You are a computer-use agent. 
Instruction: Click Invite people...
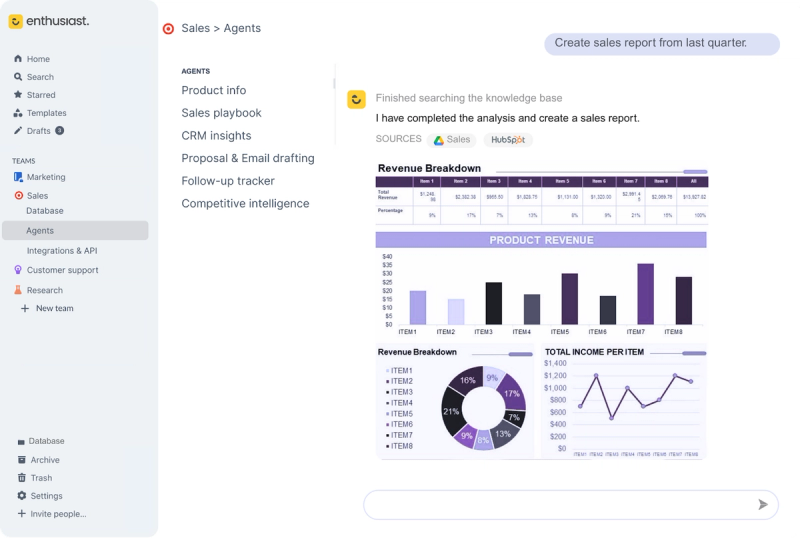(58, 514)
